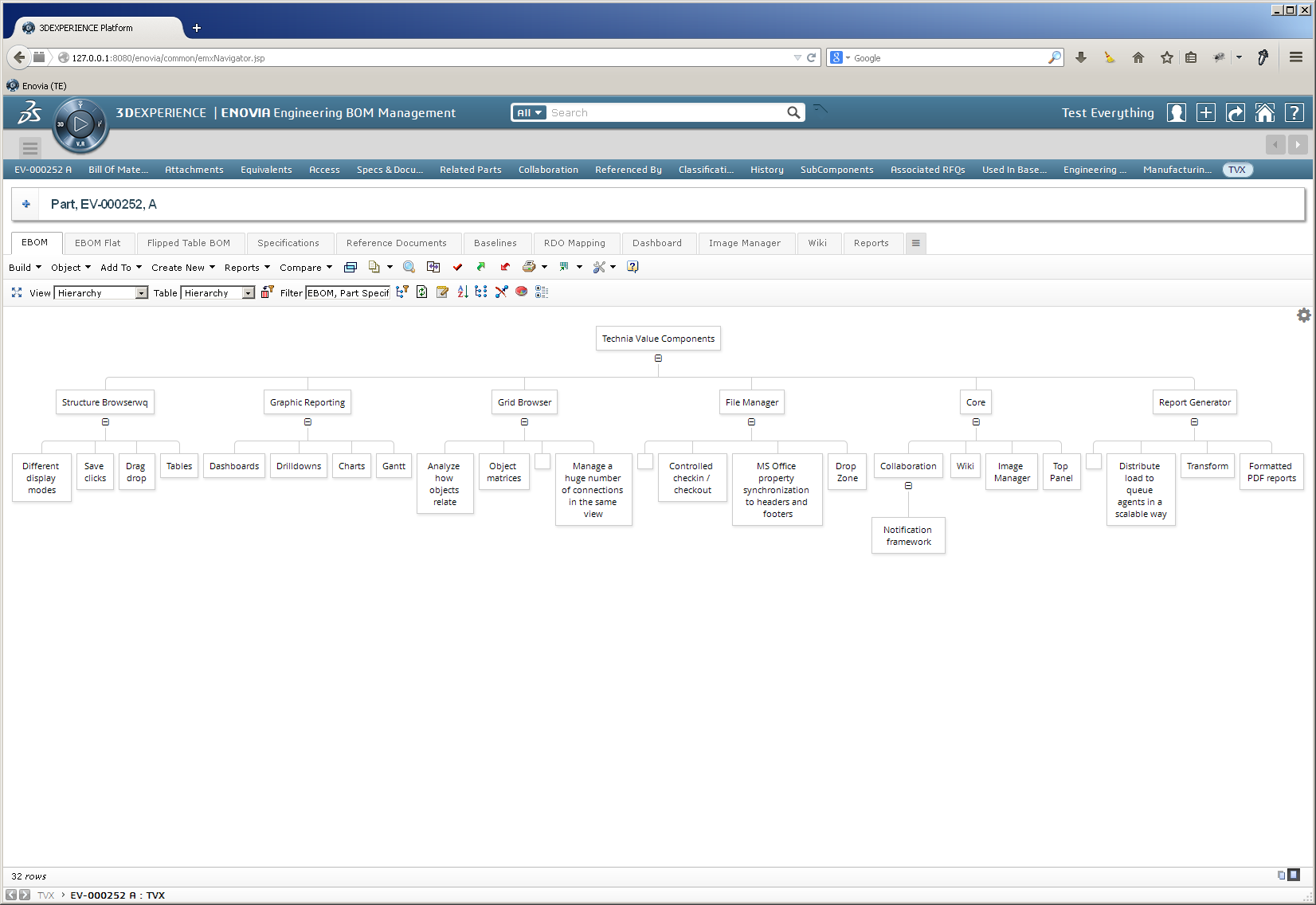Collapse the Technia Value Components node

[658, 358]
